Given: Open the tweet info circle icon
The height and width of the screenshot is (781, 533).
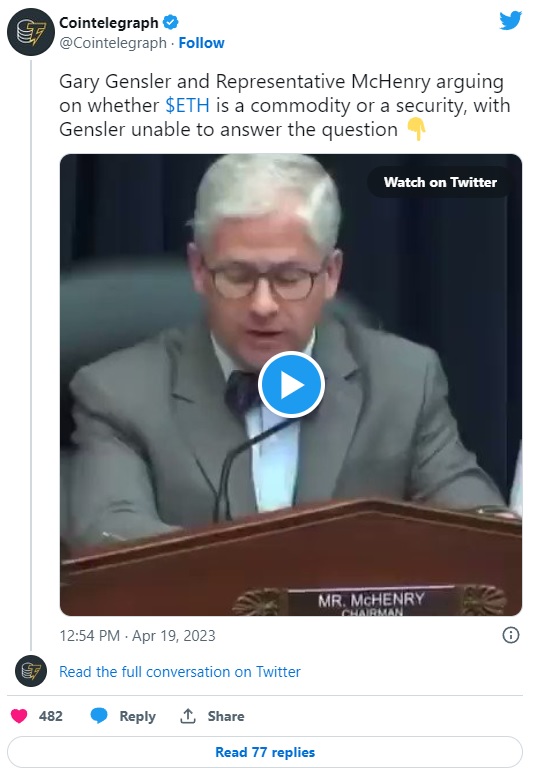Looking at the screenshot, I should point(511,635).
